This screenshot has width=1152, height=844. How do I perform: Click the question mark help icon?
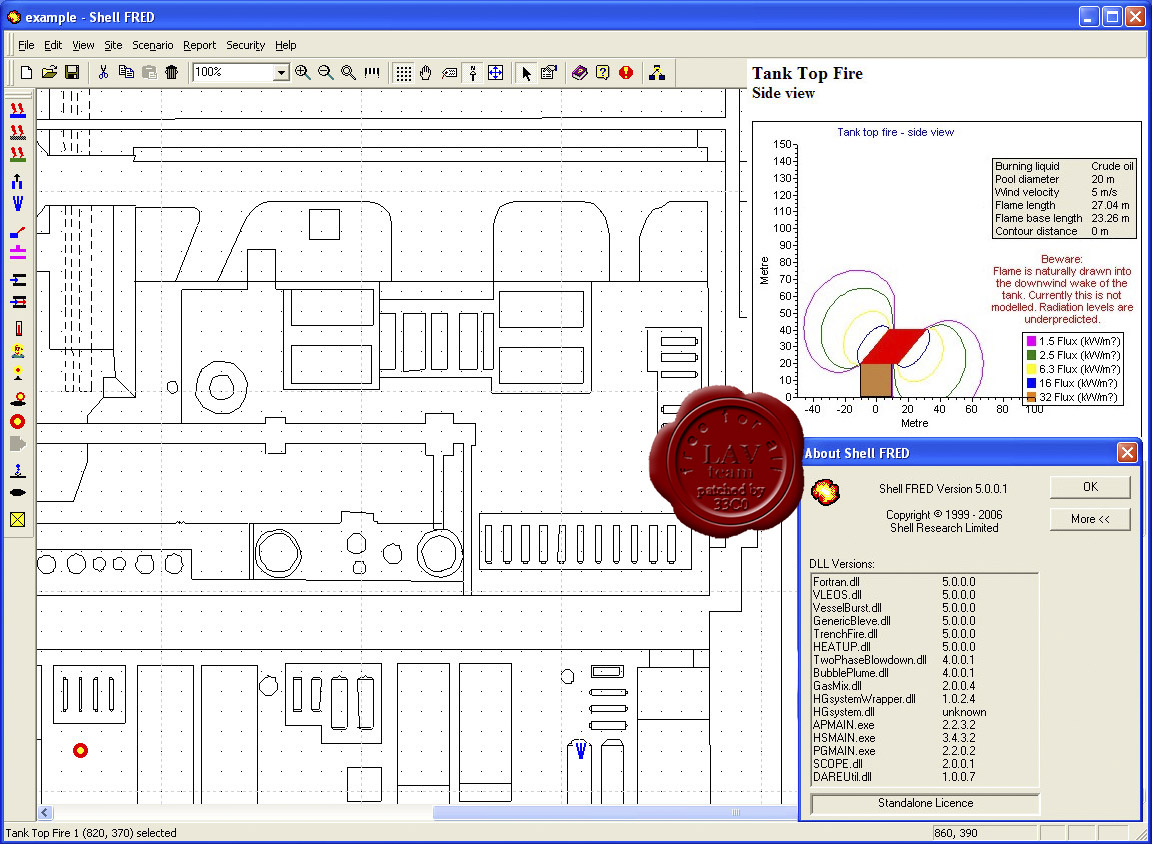(x=602, y=72)
